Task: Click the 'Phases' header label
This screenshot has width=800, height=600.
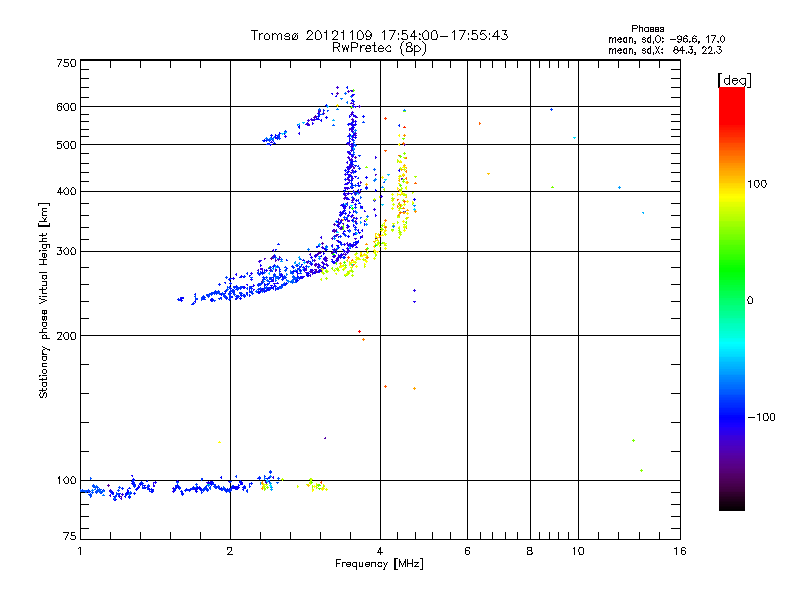Action: 647,29
